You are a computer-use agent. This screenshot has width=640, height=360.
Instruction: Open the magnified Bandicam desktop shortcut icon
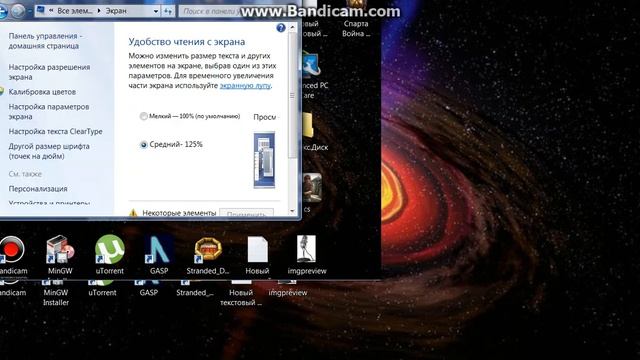tap(11, 249)
